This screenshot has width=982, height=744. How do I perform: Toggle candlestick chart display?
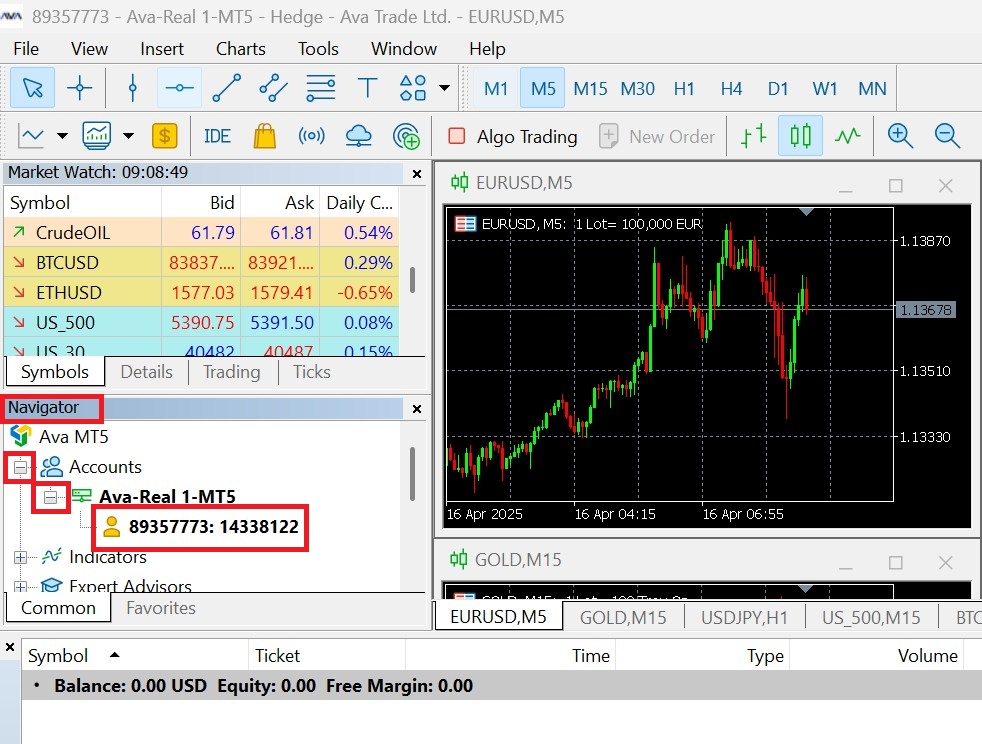point(799,136)
